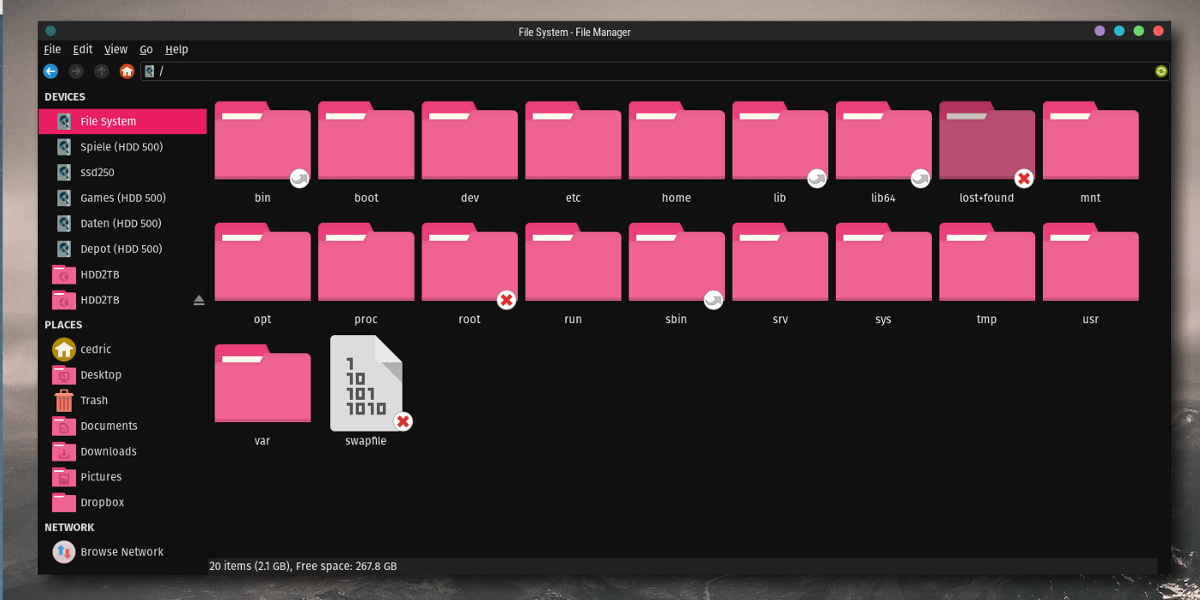
Task: Click the path bar showing /
Action: point(655,71)
